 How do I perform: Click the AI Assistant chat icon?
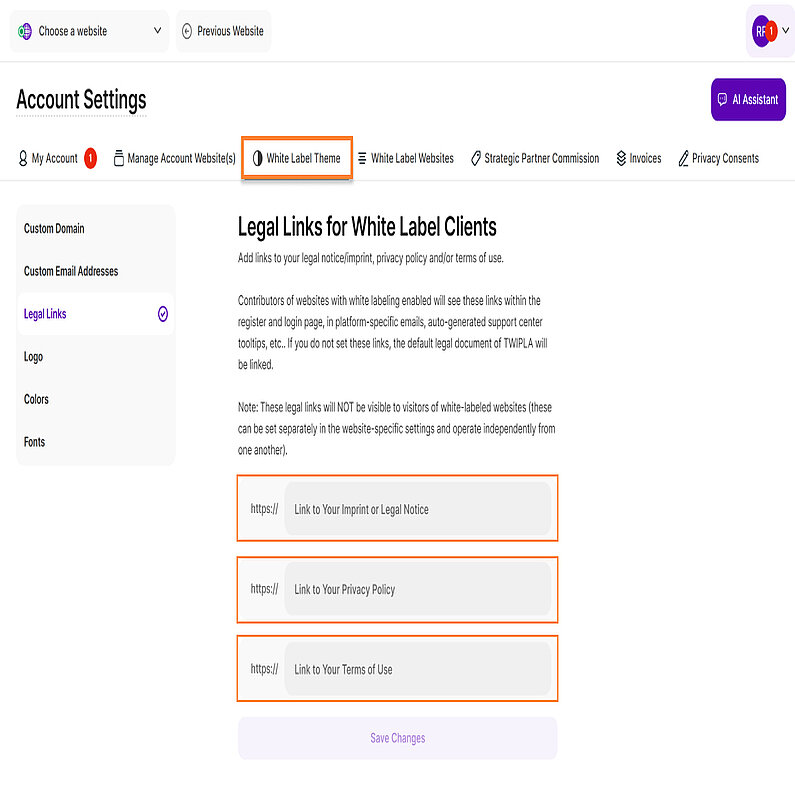722,100
